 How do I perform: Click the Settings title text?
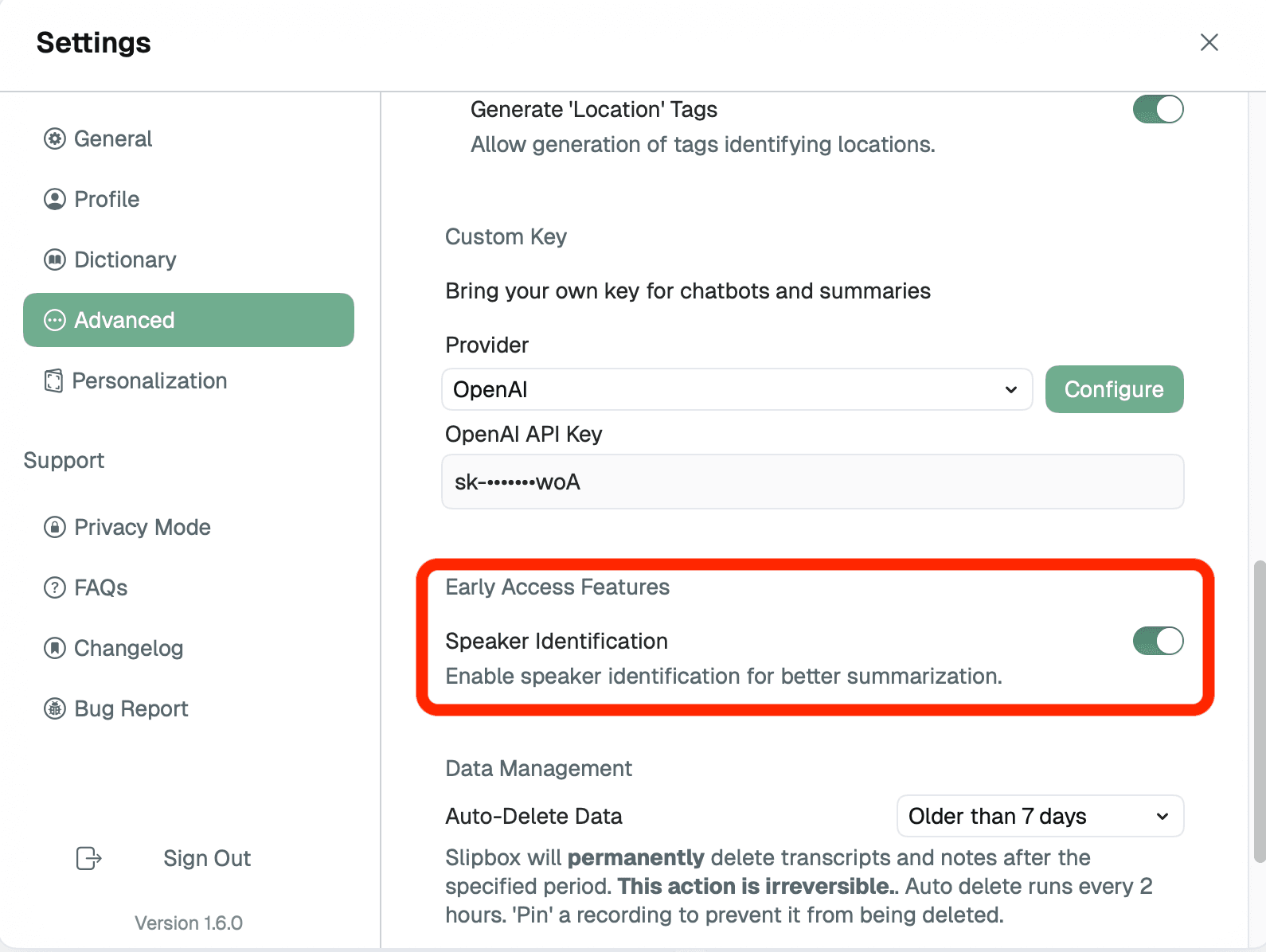(x=94, y=42)
